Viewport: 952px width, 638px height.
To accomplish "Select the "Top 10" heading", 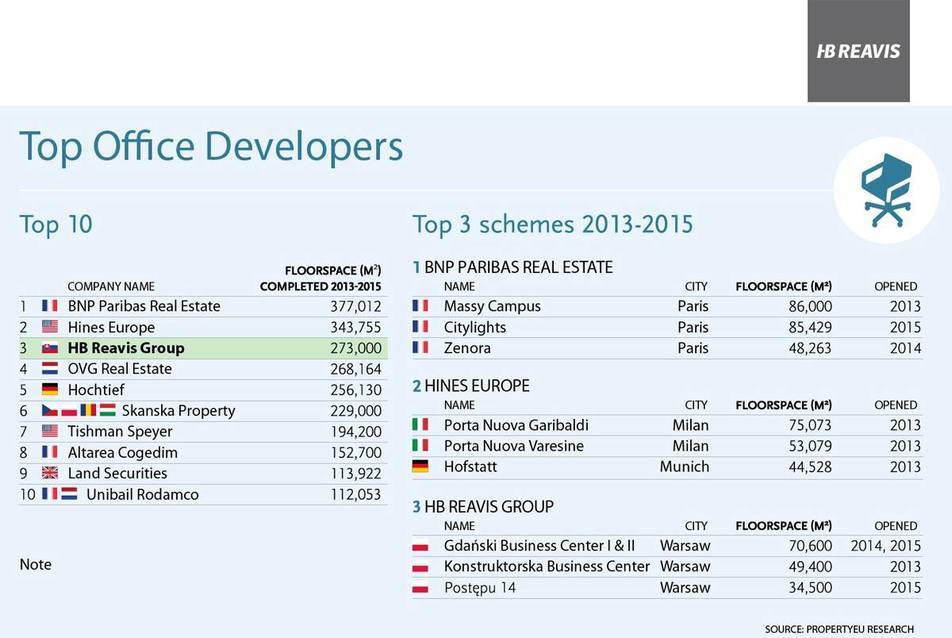I will click(x=56, y=224).
